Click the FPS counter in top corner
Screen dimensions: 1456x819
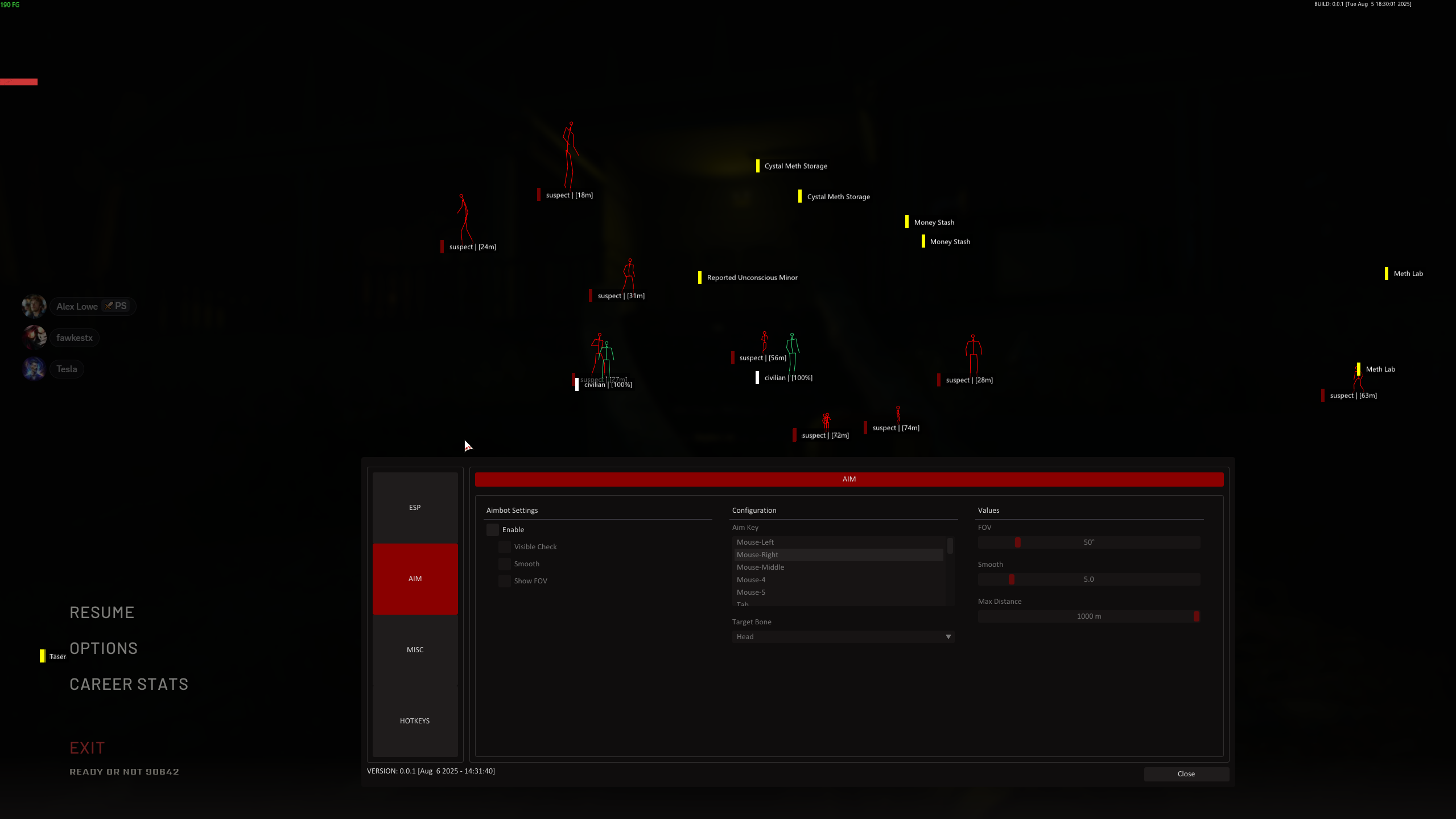coord(10,5)
